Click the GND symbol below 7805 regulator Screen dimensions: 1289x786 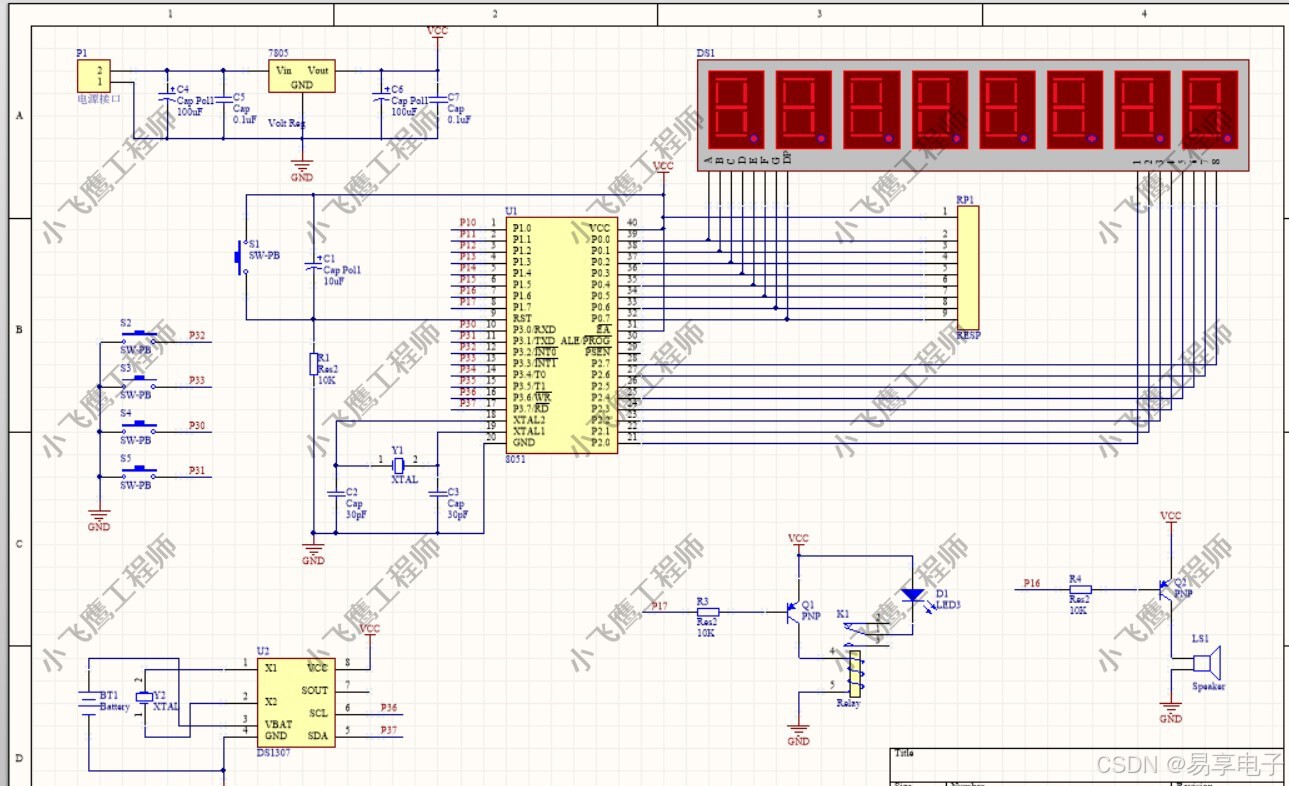301,168
